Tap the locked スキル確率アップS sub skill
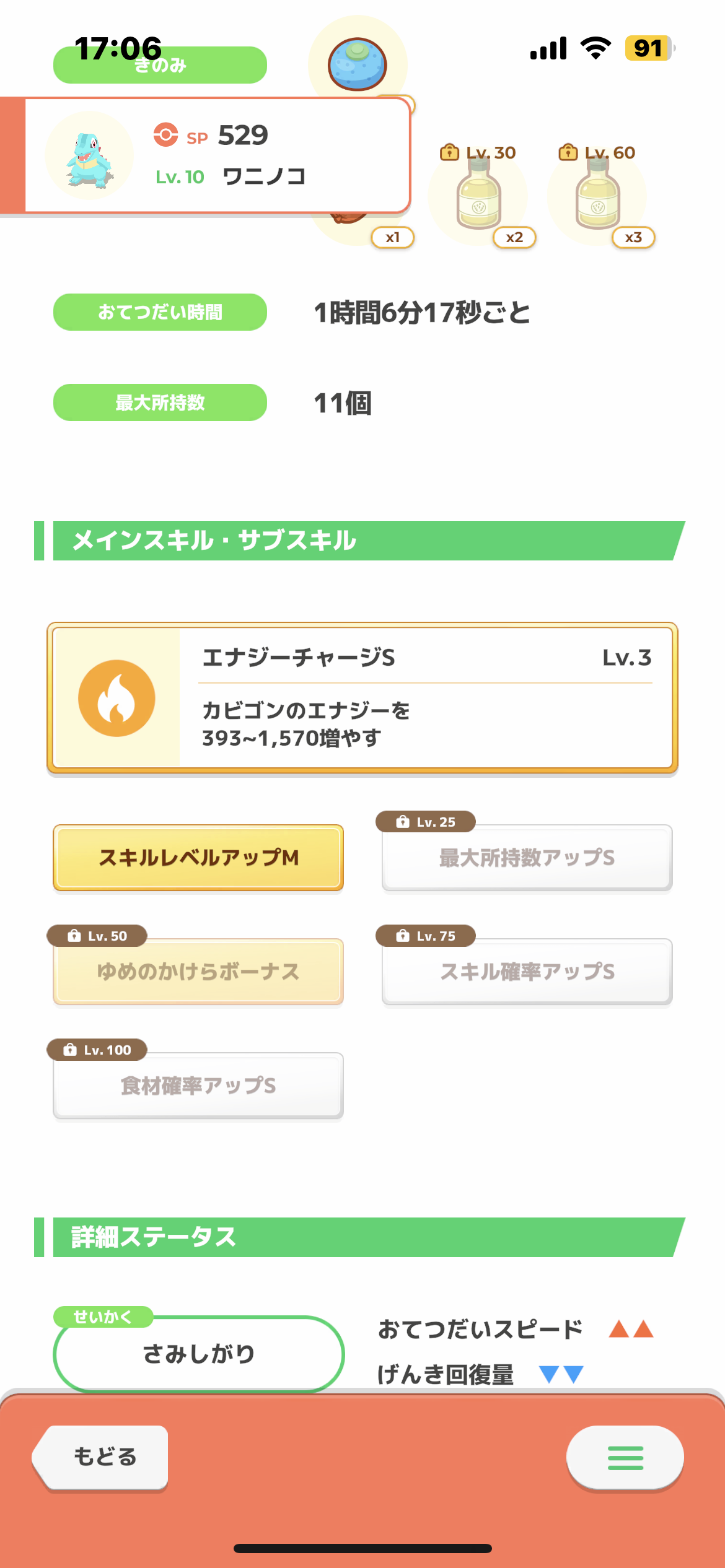725x1568 pixels. [527, 972]
